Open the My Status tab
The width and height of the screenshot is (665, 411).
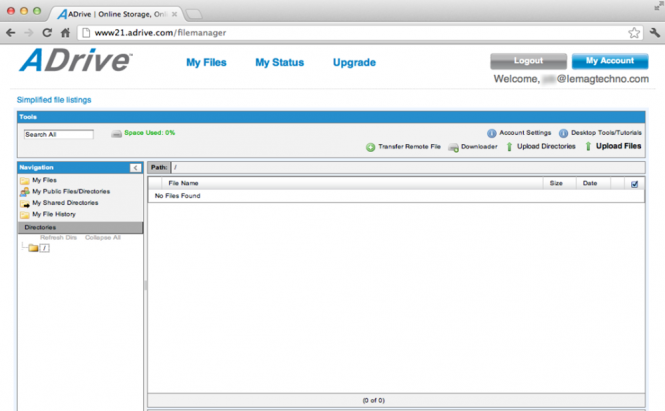tap(279, 62)
